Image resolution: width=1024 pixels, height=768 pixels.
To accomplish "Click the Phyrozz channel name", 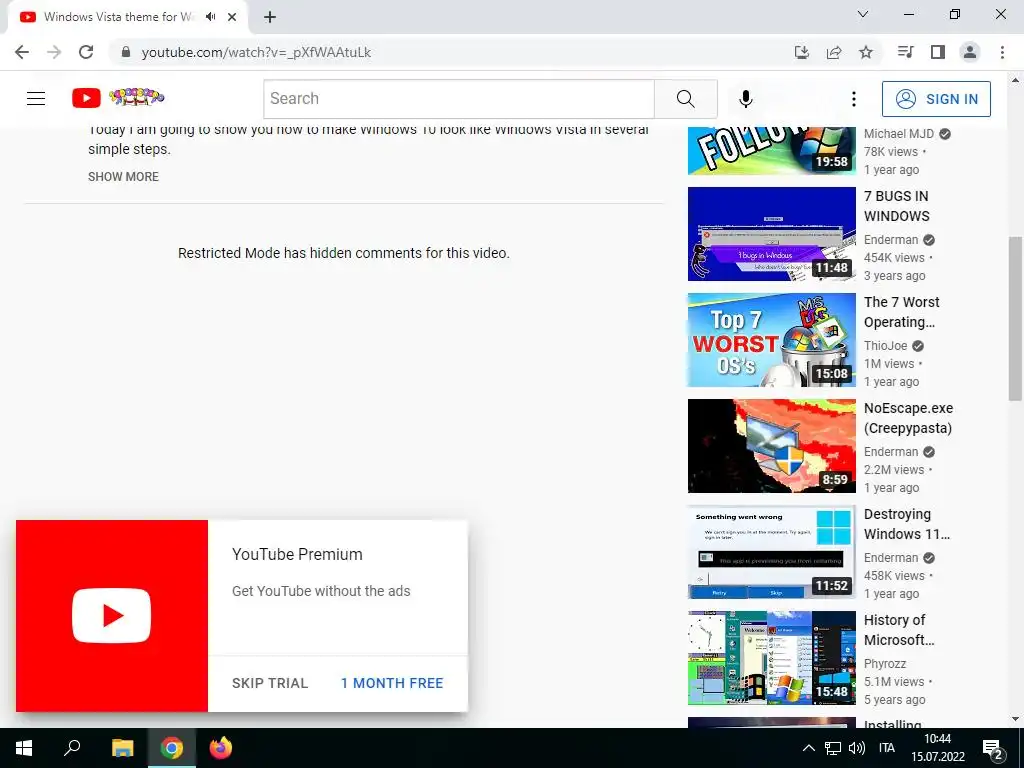I will [x=885, y=664].
